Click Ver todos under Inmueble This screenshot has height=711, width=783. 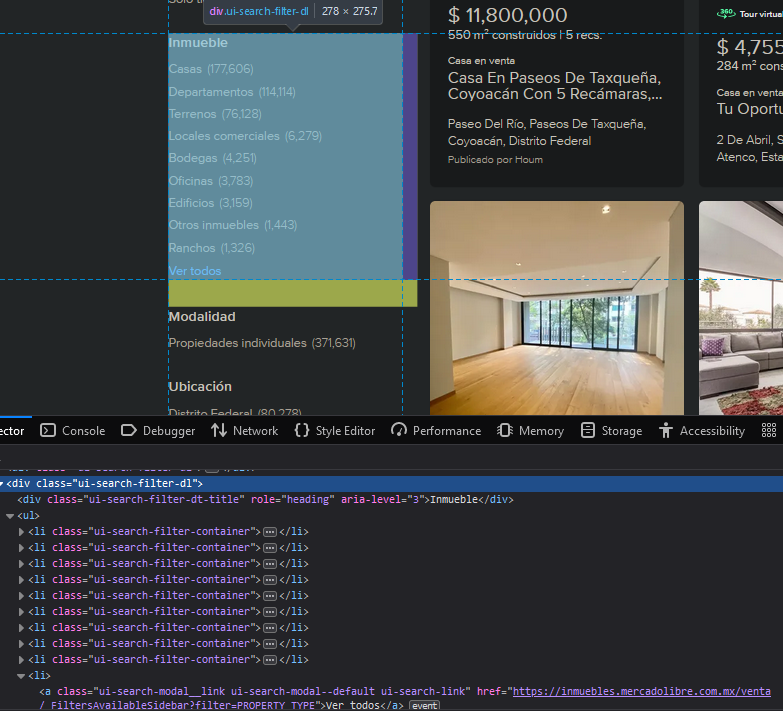click(195, 271)
